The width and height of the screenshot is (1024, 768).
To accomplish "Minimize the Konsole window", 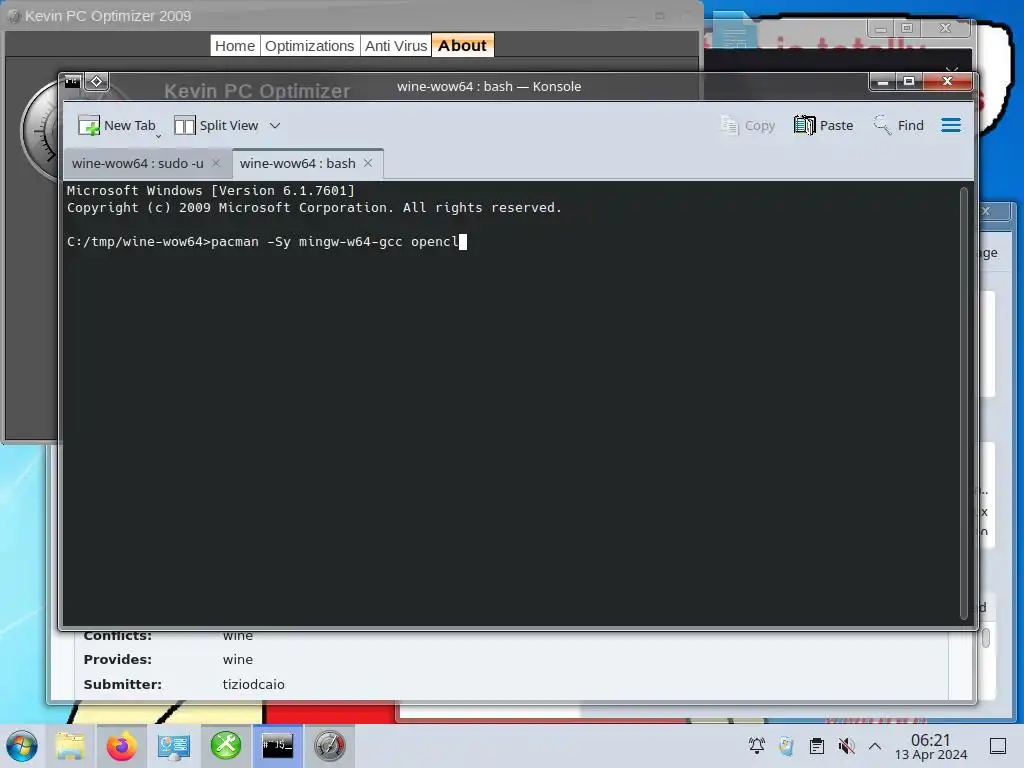I will (x=883, y=82).
